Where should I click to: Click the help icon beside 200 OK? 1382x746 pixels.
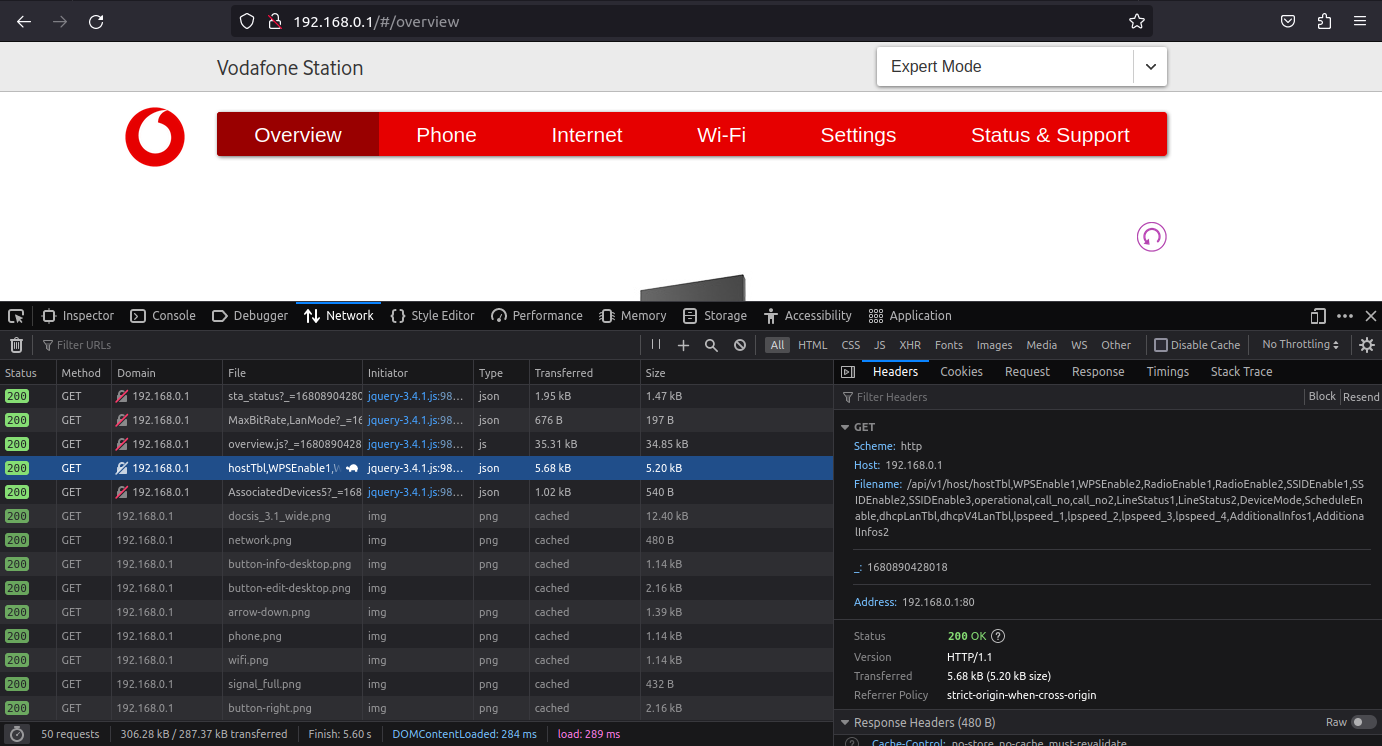[x=998, y=636]
